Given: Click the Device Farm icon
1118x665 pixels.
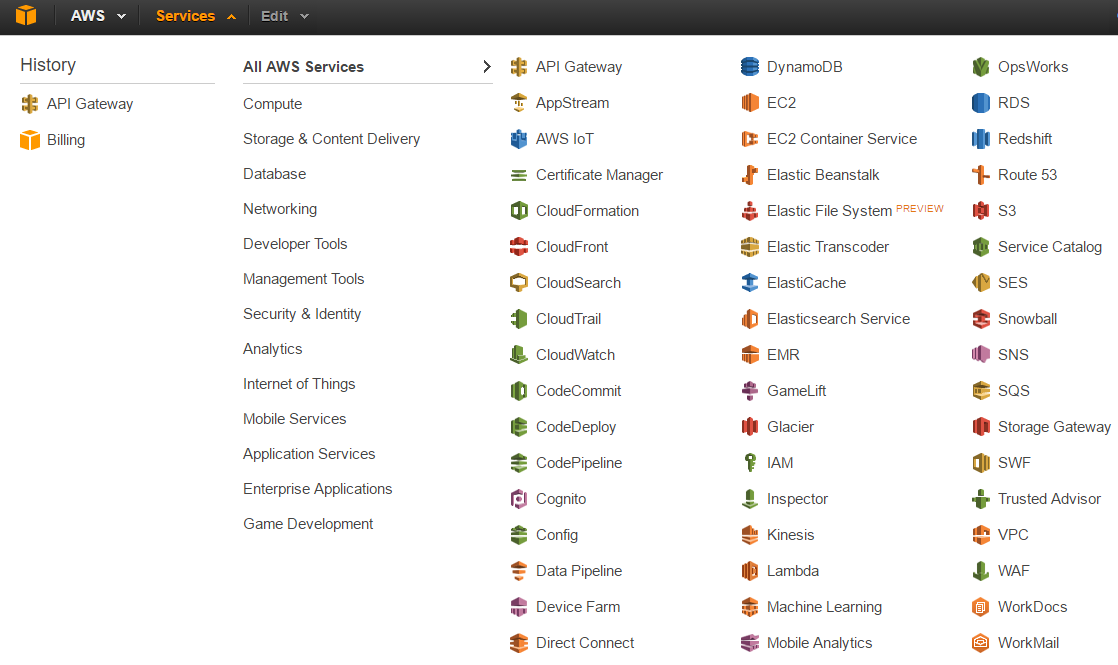Looking at the screenshot, I should coord(519,607).
